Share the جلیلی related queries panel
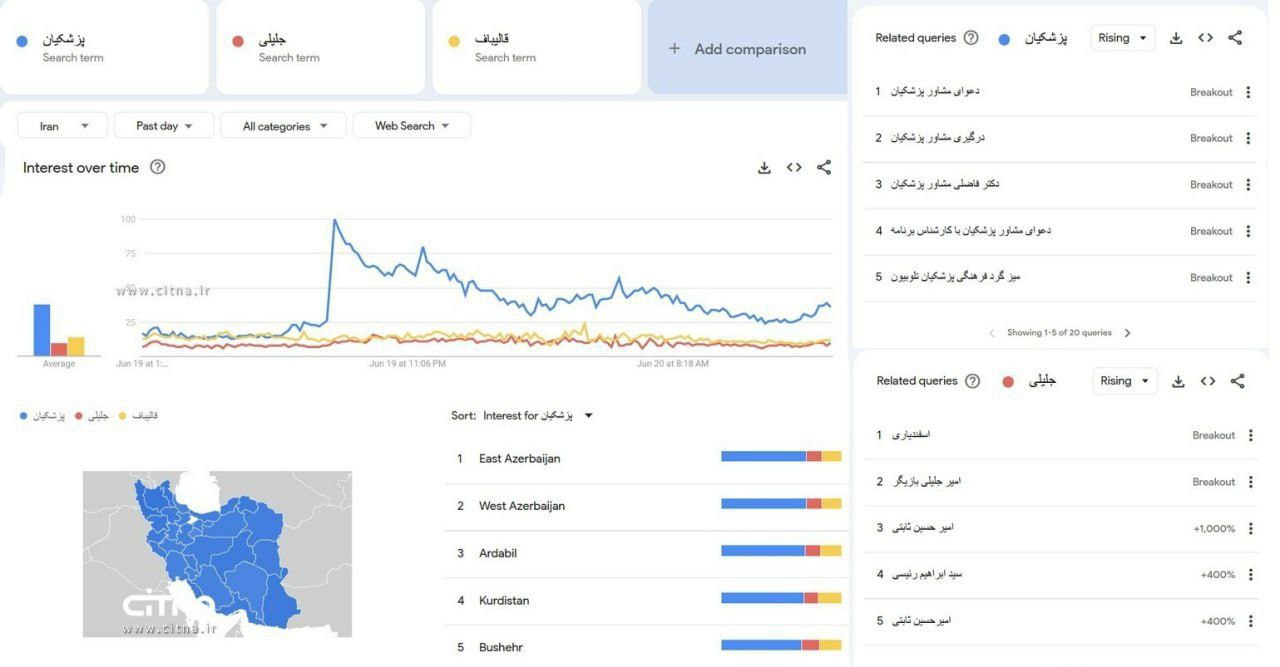 (x=1237, y=380)
